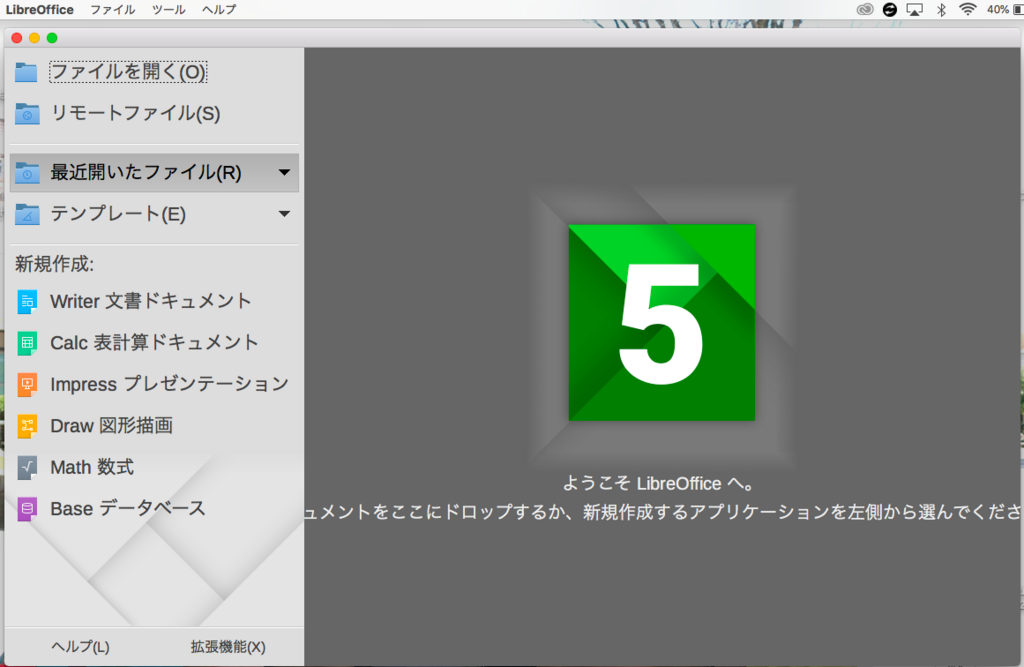Click the Bluetooth menu bar icon
The width and height of the screenshot is (1024, 667).
[941, 9]
